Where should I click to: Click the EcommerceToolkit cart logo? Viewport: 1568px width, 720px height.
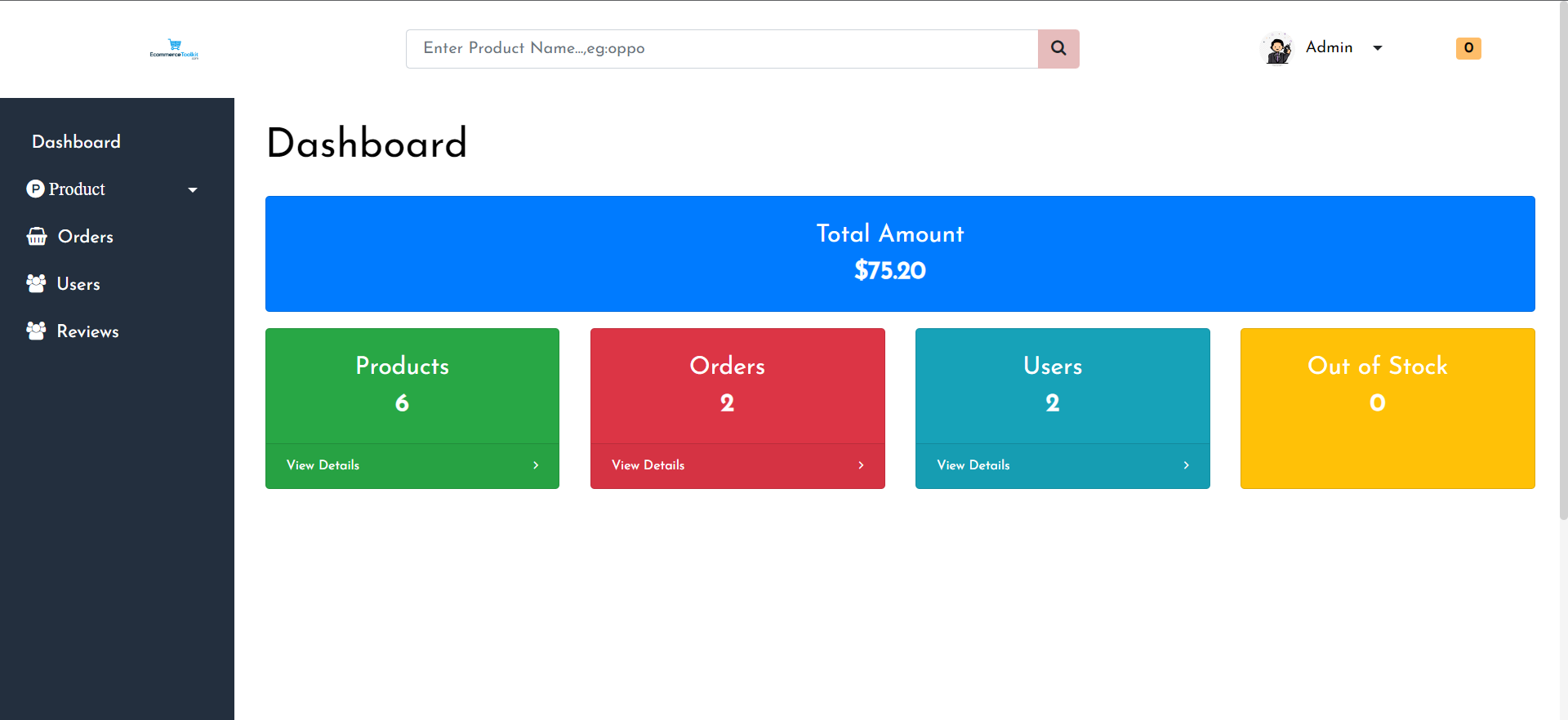point(173,48)
